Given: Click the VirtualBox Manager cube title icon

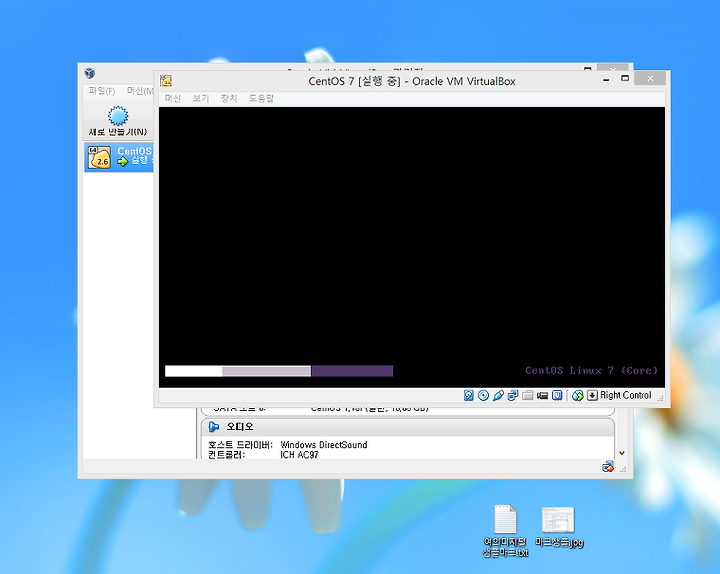Looking at the screenshot, I should click(x=90, y=73).
